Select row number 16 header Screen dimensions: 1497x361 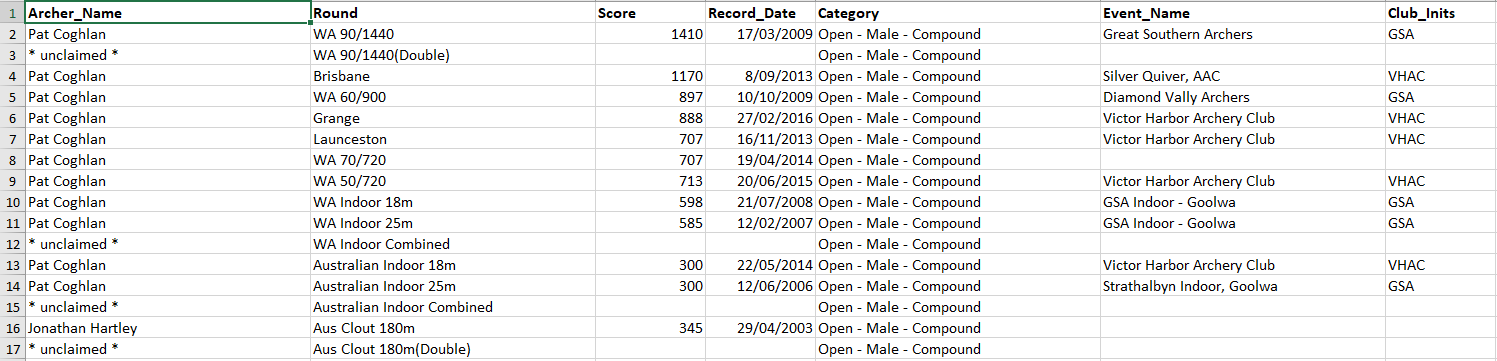pyautogui.click(x=12, y=328)
